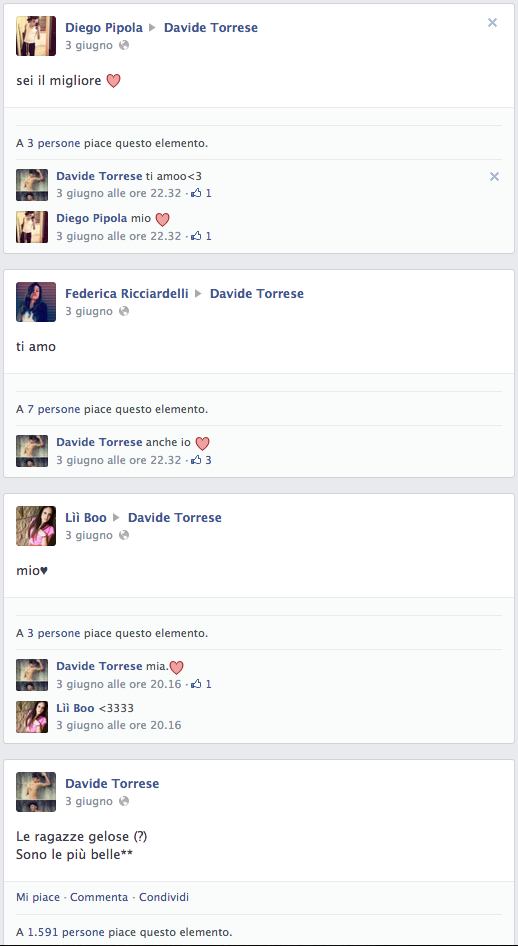Viewport: 518px width, 946px height.
Task: Open Federica Ricciardelli's profile name link
Action: [127, 294]
